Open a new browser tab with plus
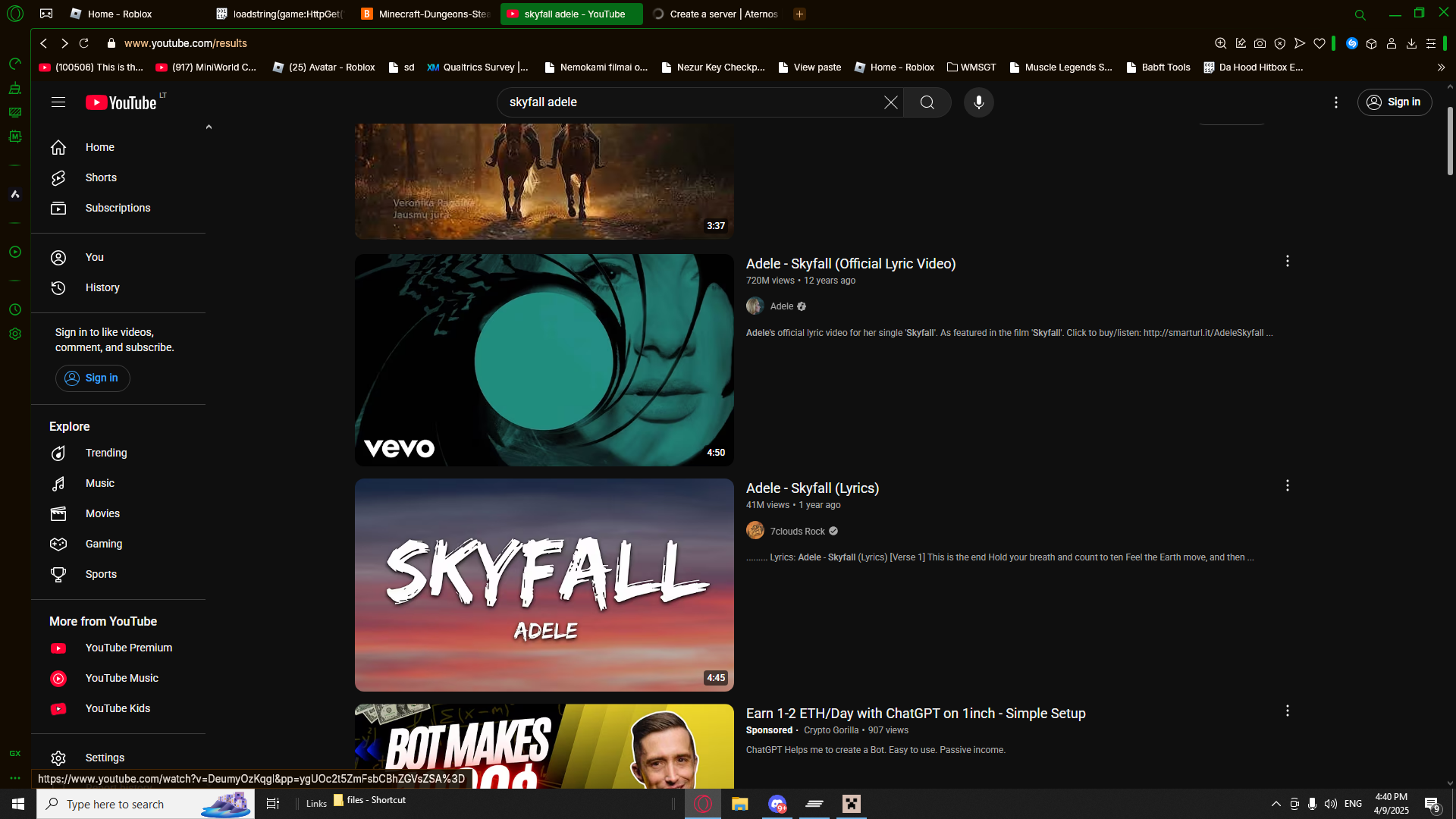The width and height of the screenshot is (1456, 819). pos(799,14)
